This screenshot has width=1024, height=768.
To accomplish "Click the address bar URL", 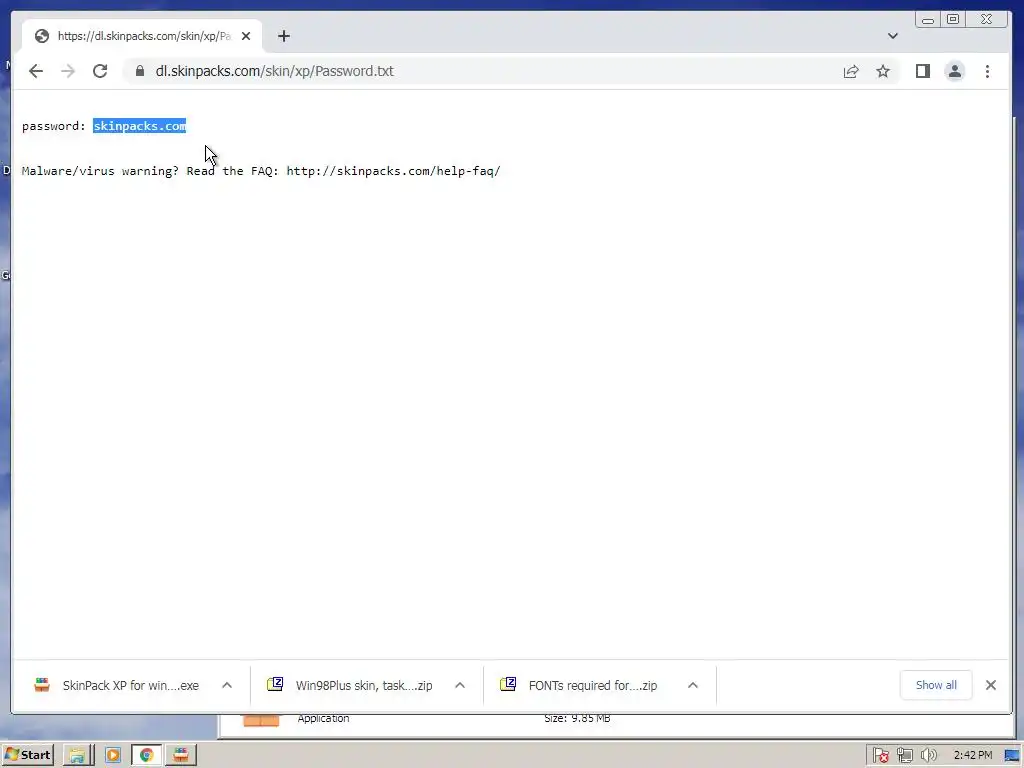I will tap(274, 71).
